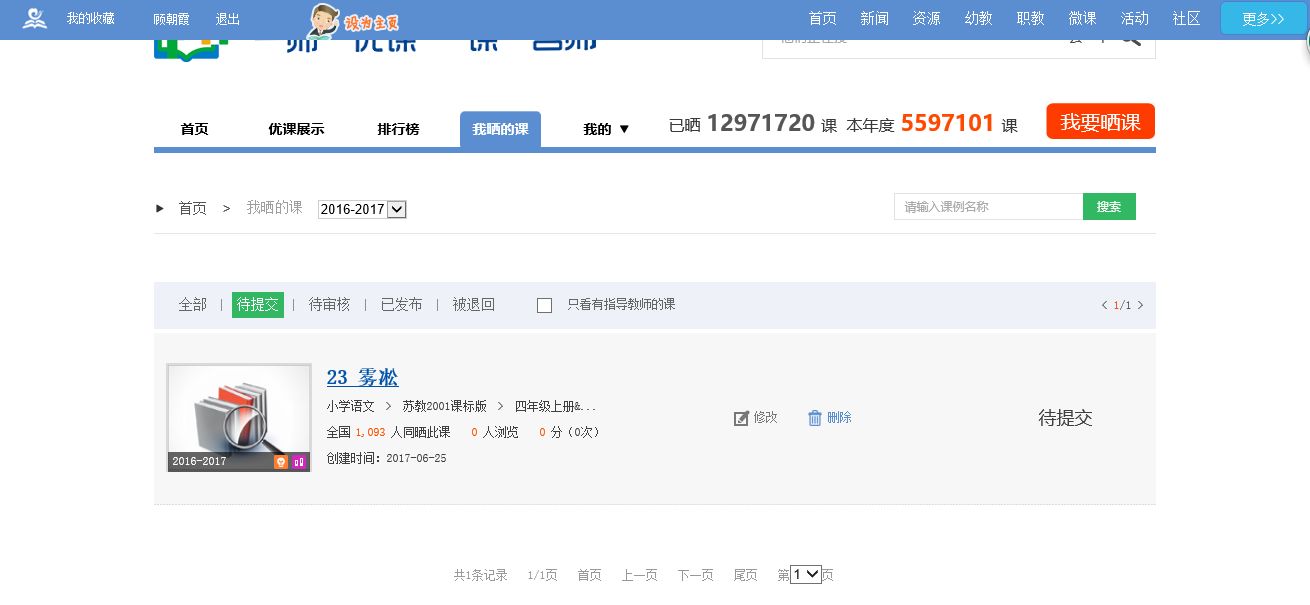Click the 请输入课例名称 search field
Screen dimensions: 1310x605
pyautogui.click(x=988, y=207)
